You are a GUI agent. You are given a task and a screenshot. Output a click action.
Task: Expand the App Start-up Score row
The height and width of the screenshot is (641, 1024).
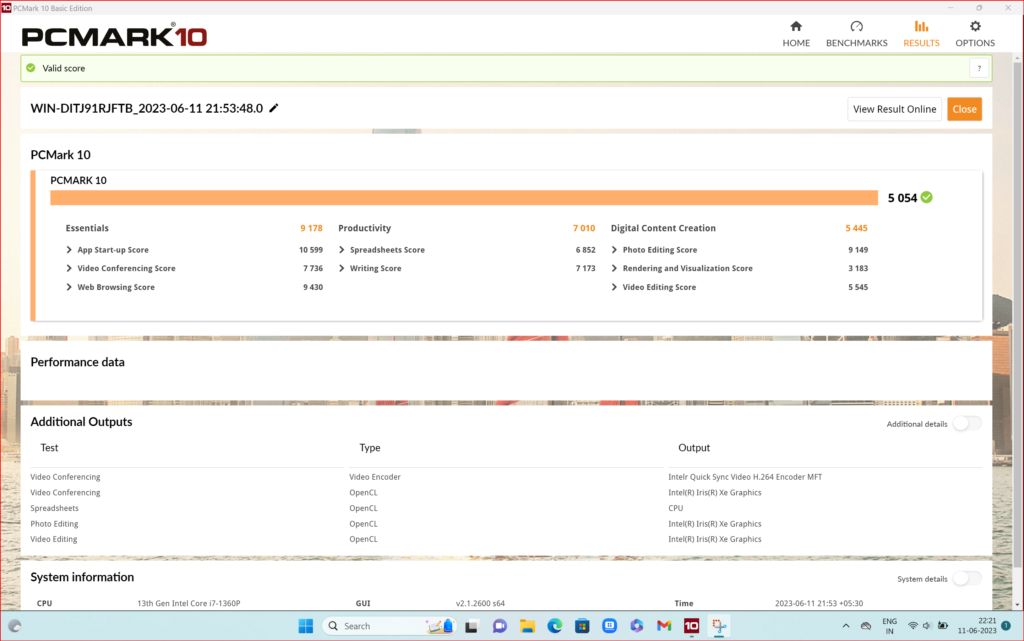(113, 250)
